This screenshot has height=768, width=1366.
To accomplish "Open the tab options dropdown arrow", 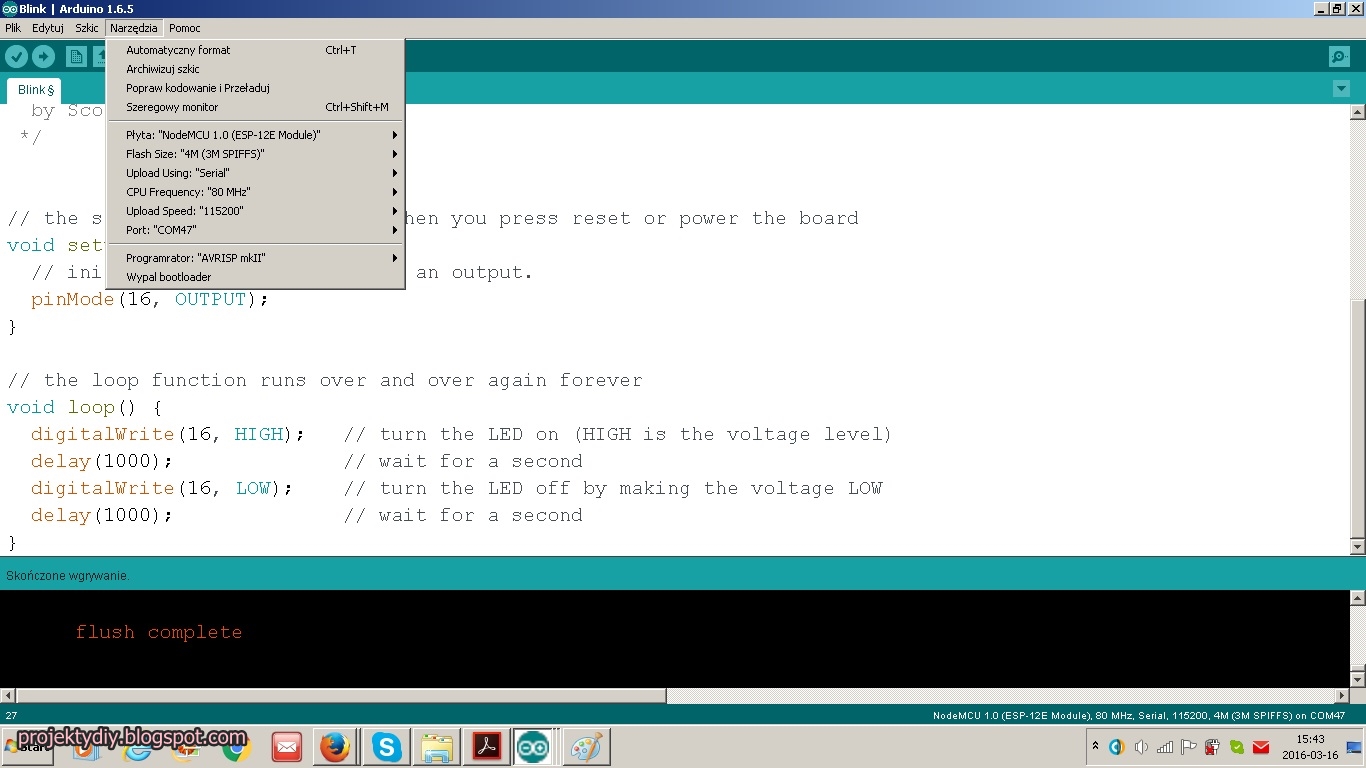I will pos(1341,89).
